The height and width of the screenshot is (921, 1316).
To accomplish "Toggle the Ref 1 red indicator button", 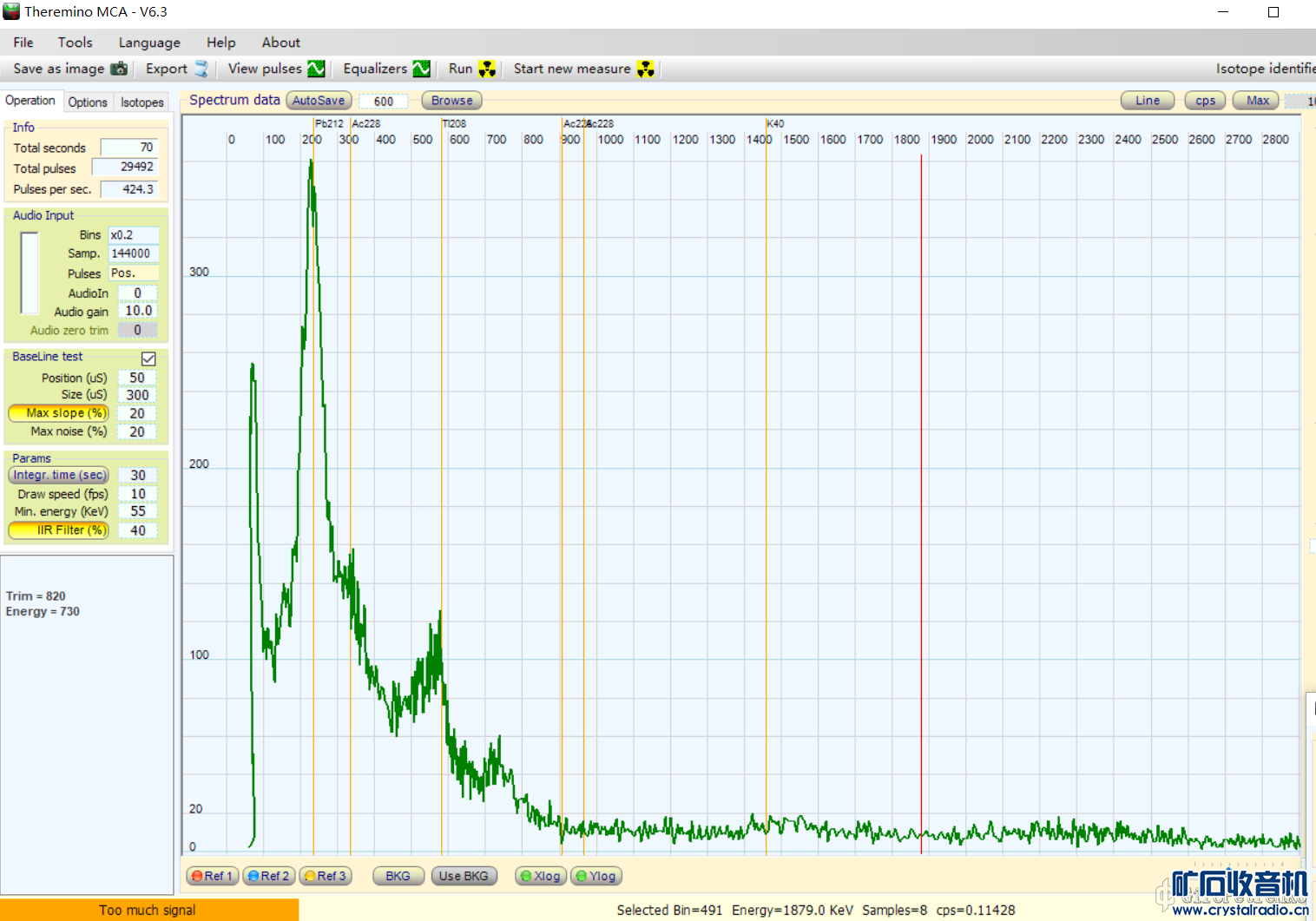I will pos(212,876).
